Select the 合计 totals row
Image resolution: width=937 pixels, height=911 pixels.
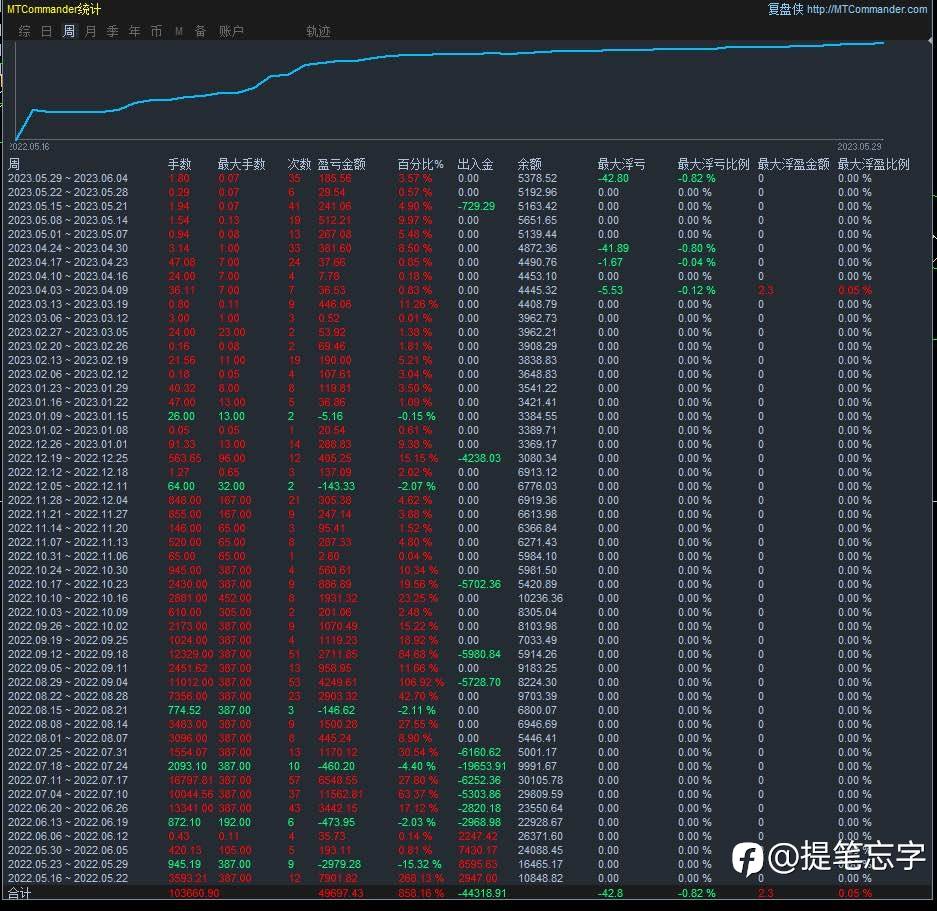pyautogui.click(x=19, y=893)
